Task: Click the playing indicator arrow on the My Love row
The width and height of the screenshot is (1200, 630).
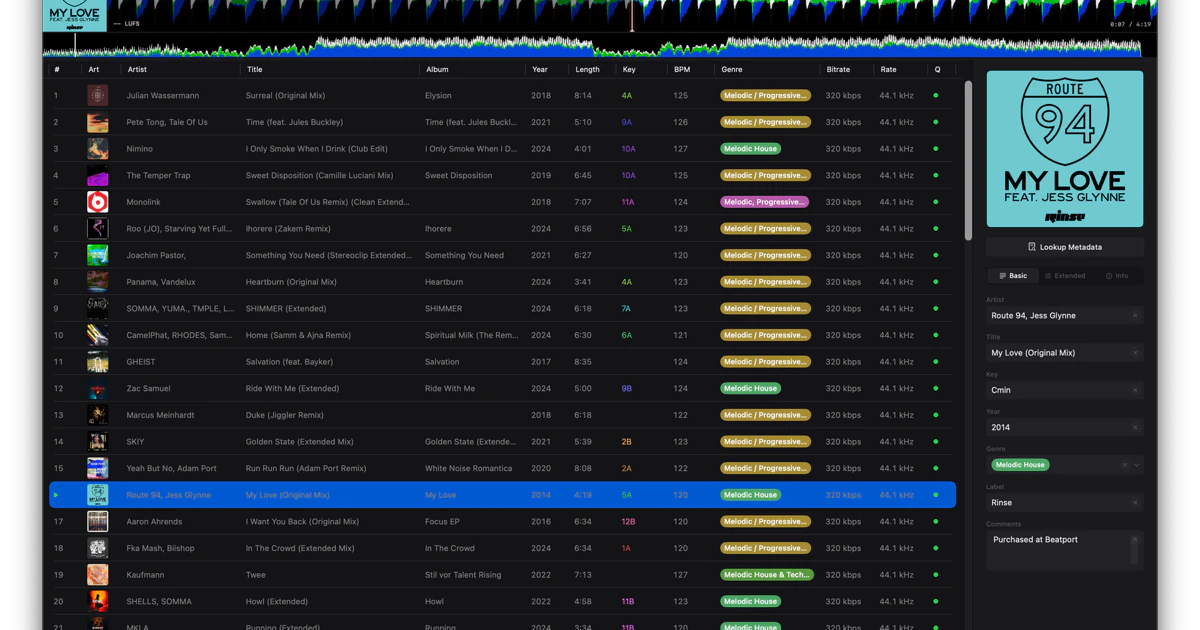Action: tap(56, 494)
